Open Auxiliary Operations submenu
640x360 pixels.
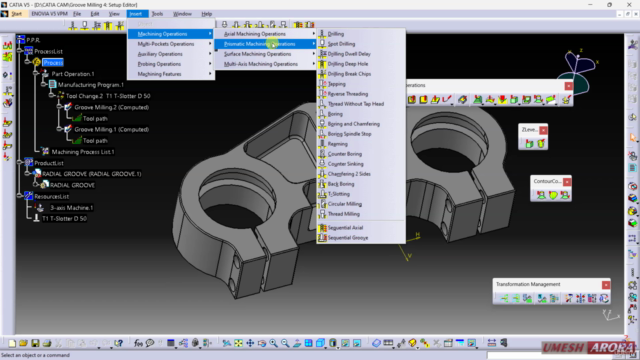[171, 54]
